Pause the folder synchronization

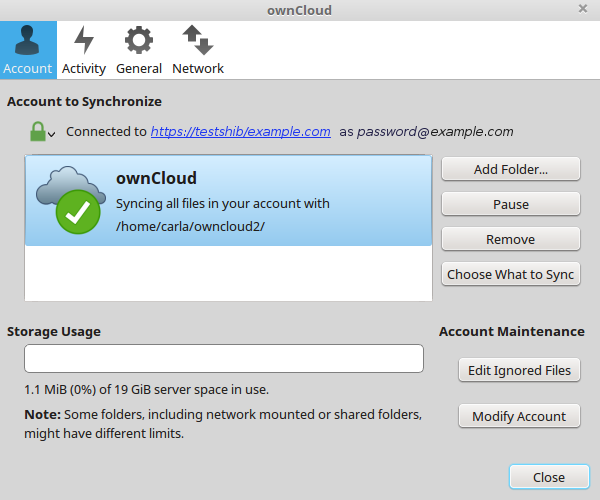[x=510, y=204]
